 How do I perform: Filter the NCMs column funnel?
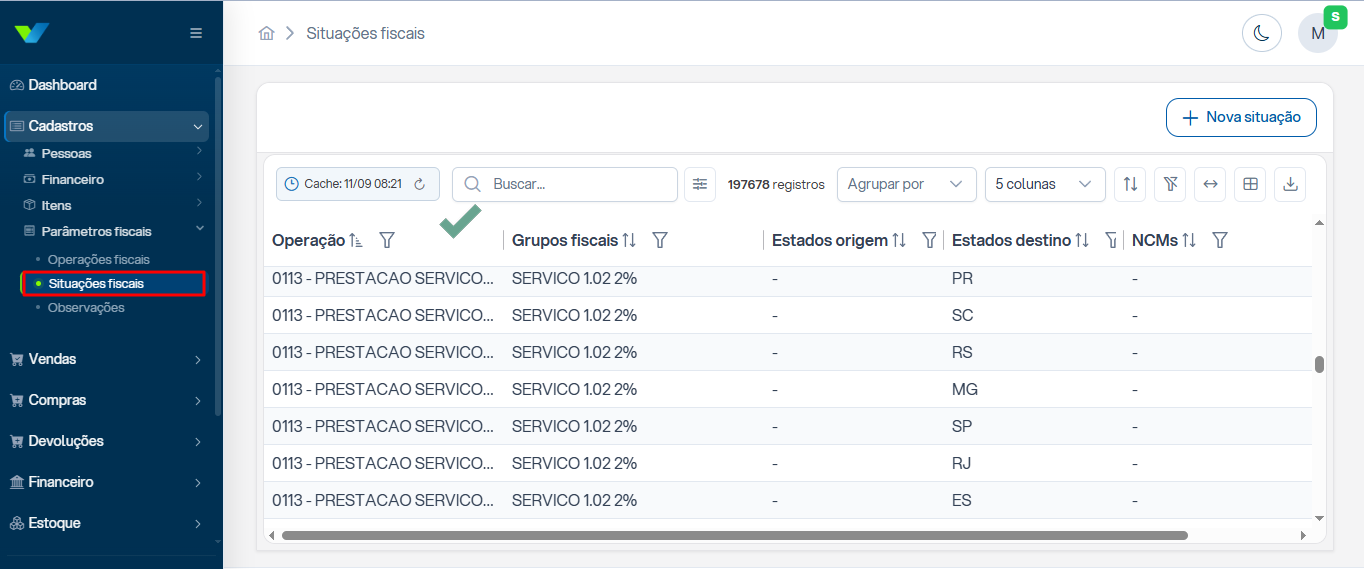[x=1220, y=240]
